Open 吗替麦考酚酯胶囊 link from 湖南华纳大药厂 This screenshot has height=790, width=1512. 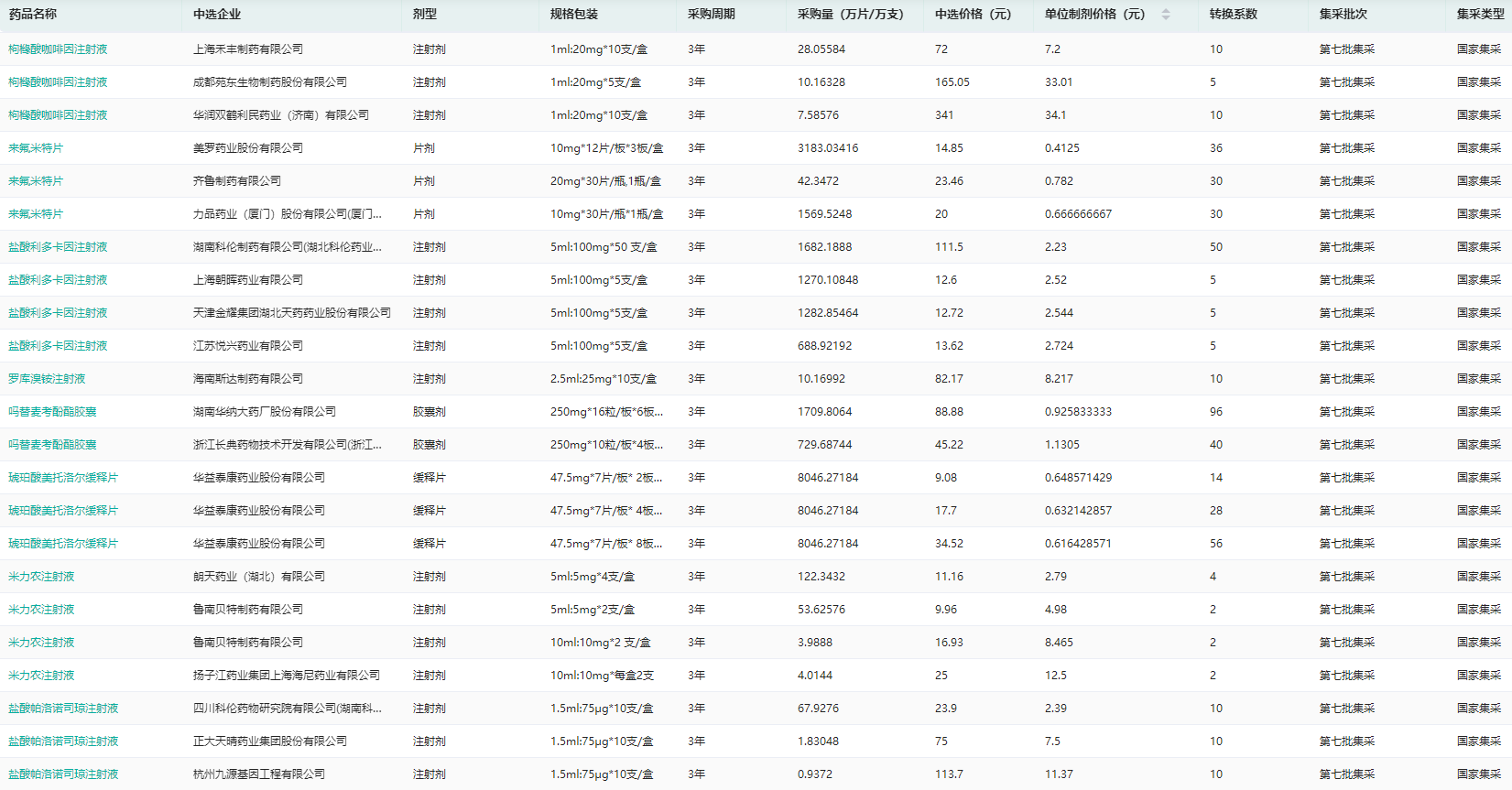click(52, 412)
